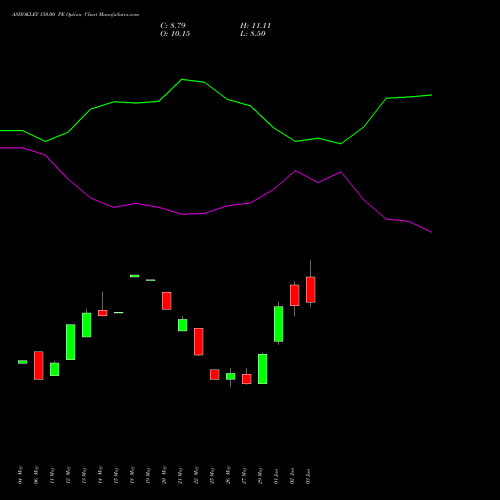Click the '12 May' date axis label
Viewport: 500px width, 500px height.
click(68, 475)
